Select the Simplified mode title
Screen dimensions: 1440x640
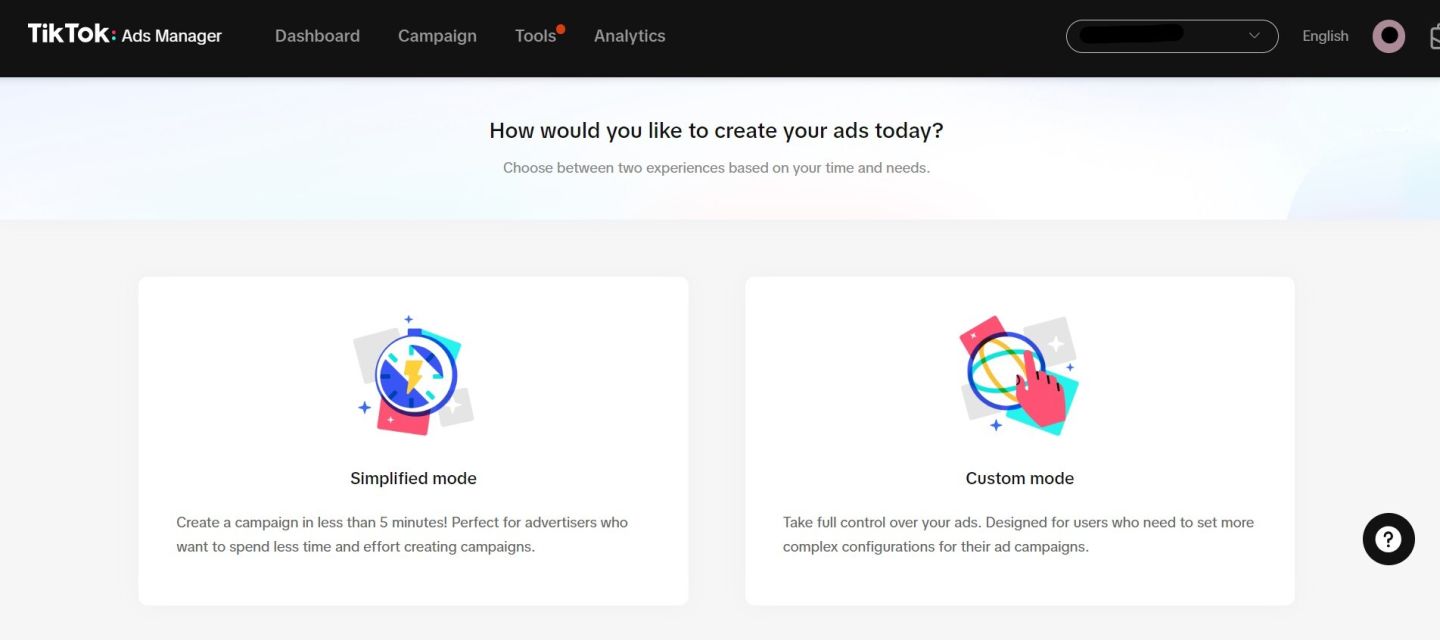[x=413, y=478]
